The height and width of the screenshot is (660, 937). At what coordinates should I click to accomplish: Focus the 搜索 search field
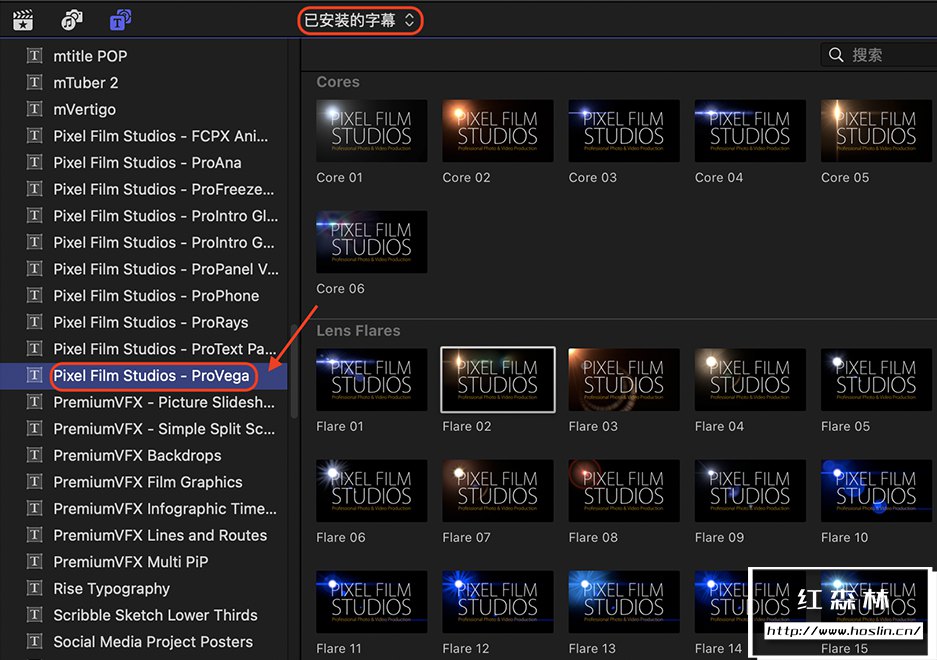click(x=878, y=55)
